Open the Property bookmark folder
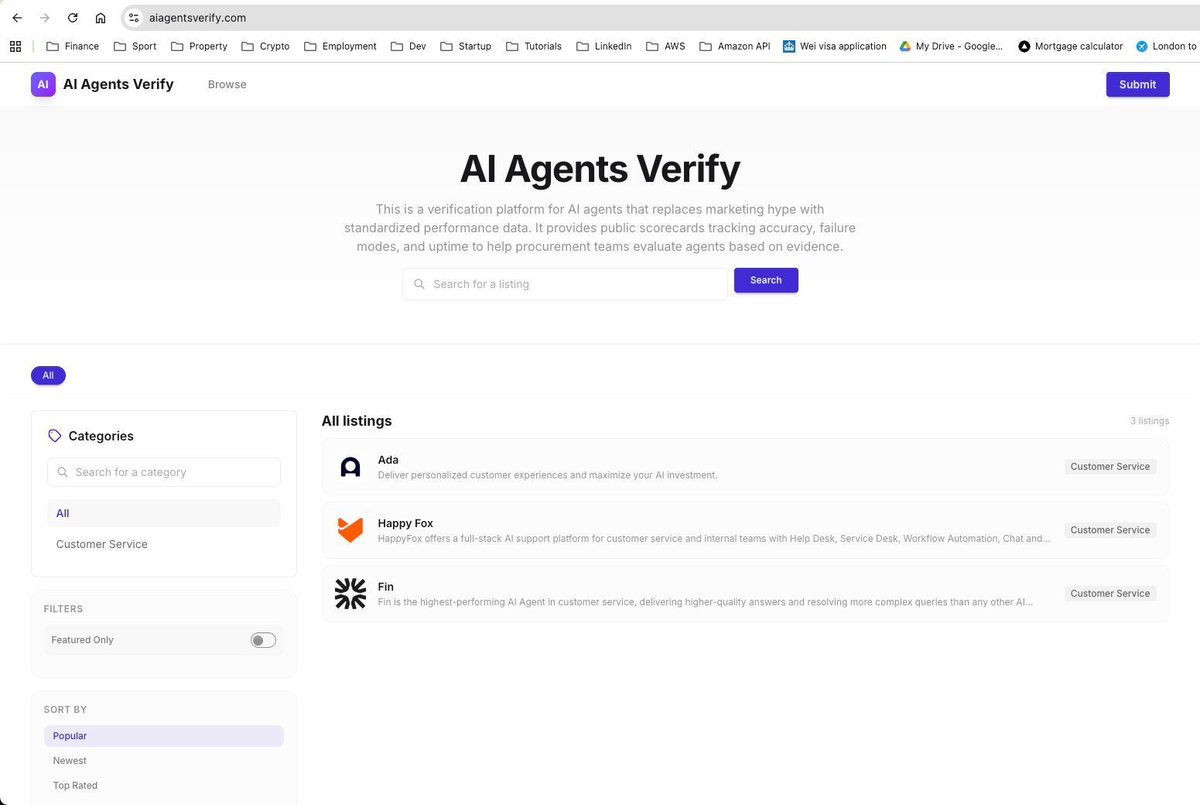 click(199, 46)
